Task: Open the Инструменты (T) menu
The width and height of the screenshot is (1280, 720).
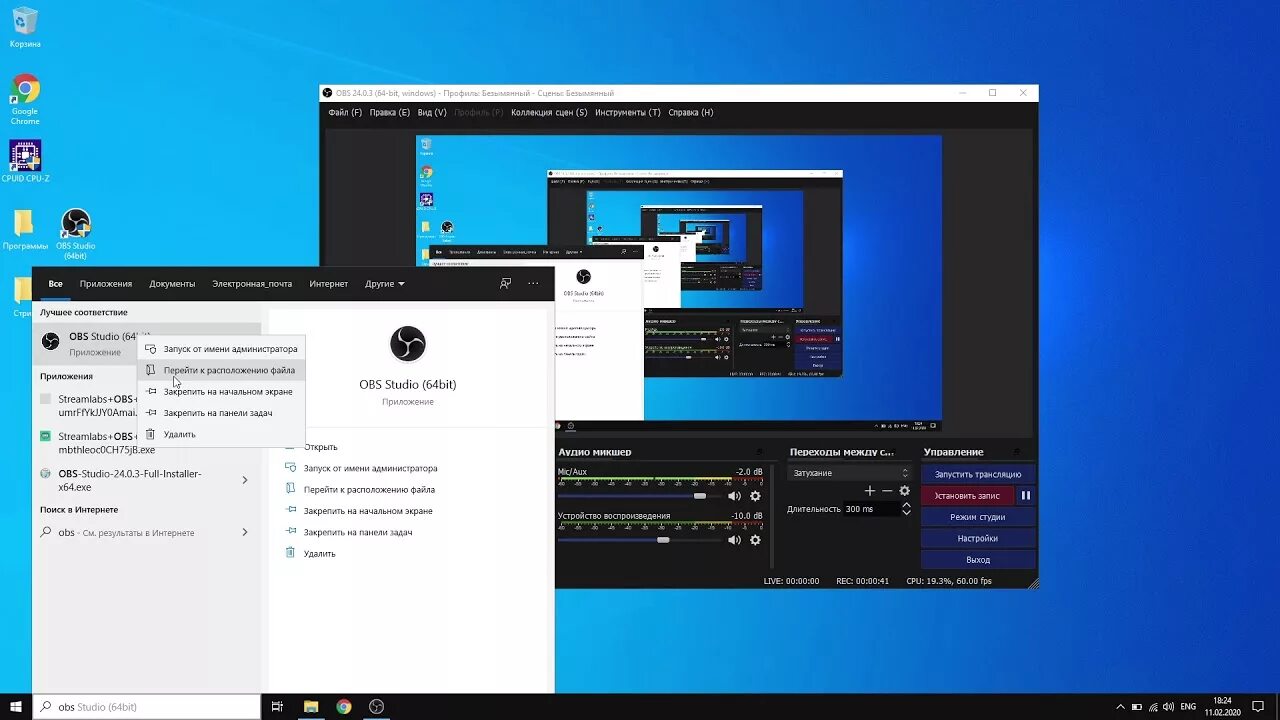Action: (628, 113)
